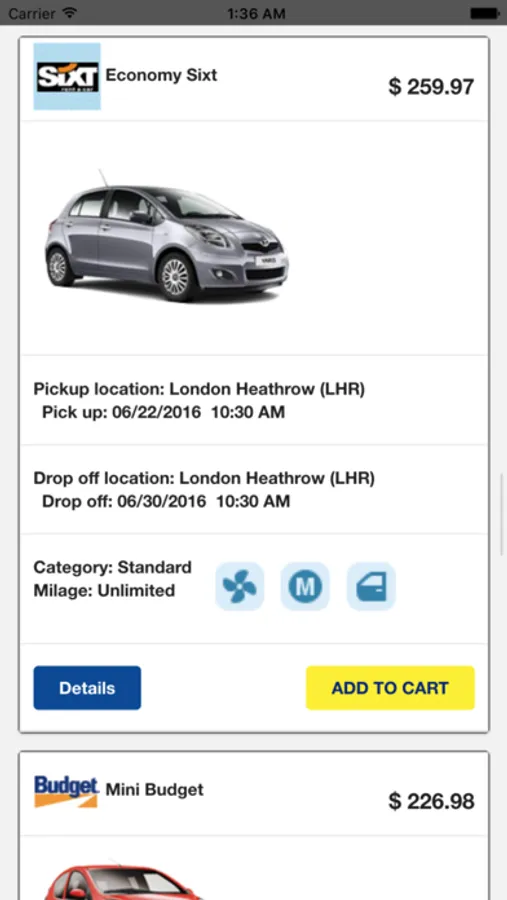Tap the red Mini Budget car image
Viewport: 507px width, 900px height.
point(123,881)
